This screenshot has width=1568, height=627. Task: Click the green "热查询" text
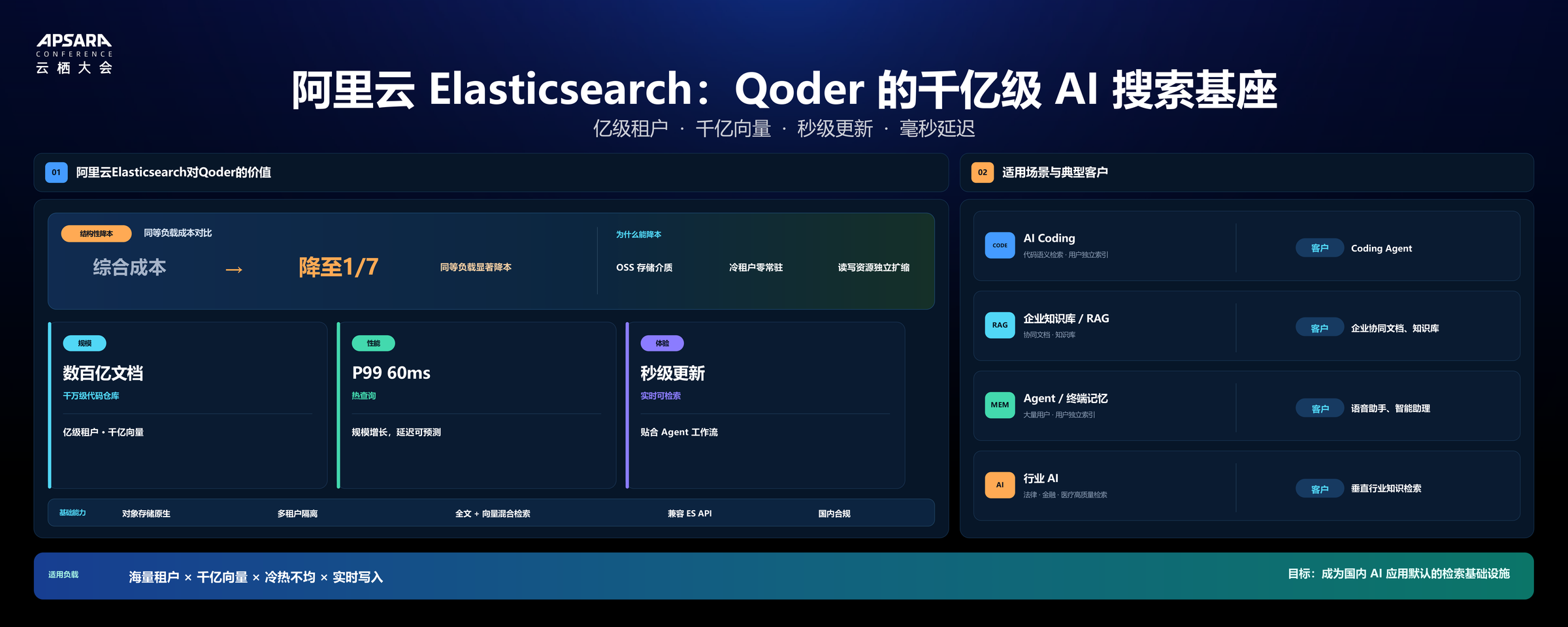[364, 396]
